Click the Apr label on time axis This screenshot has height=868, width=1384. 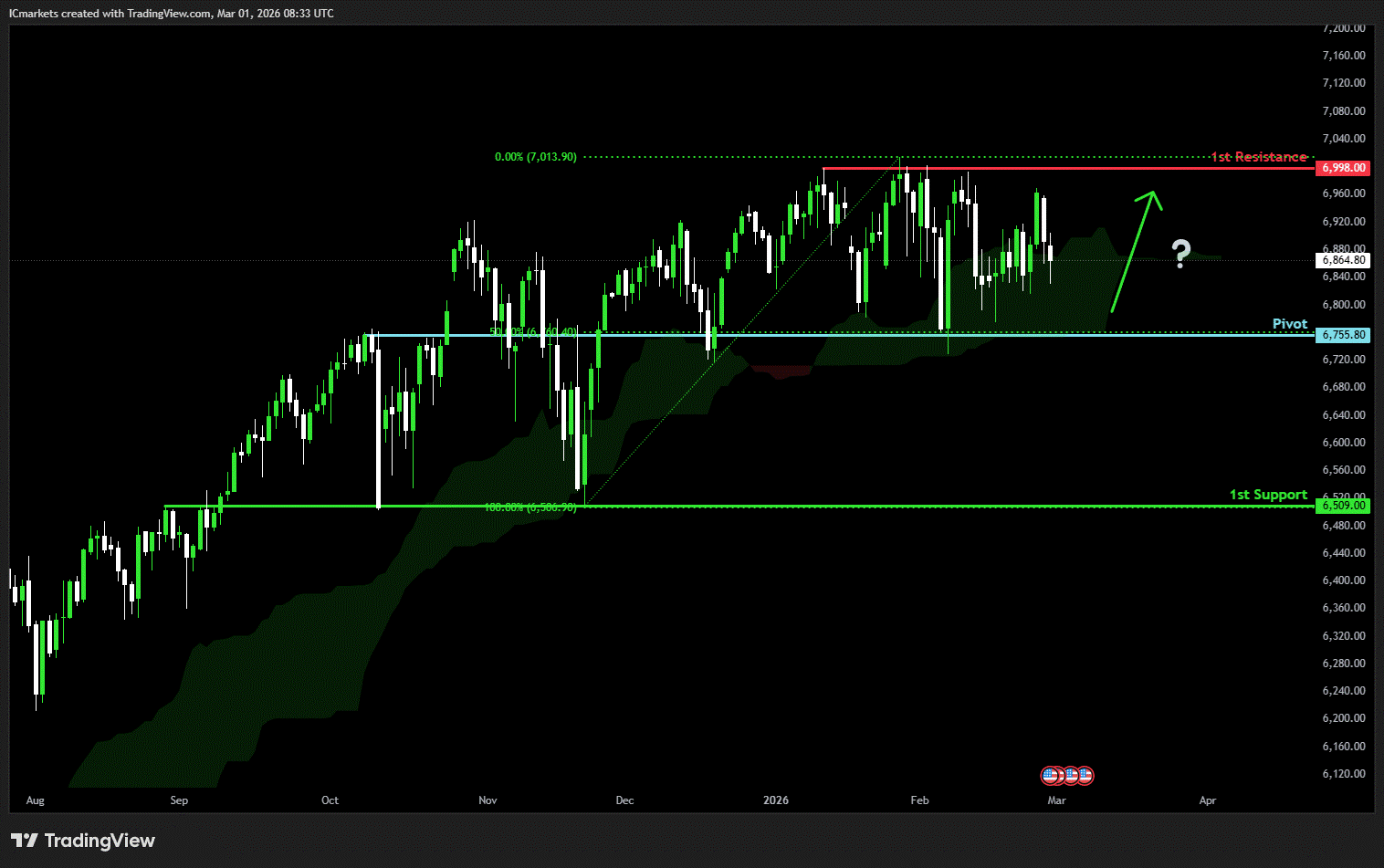click(x=1207, y=800)
